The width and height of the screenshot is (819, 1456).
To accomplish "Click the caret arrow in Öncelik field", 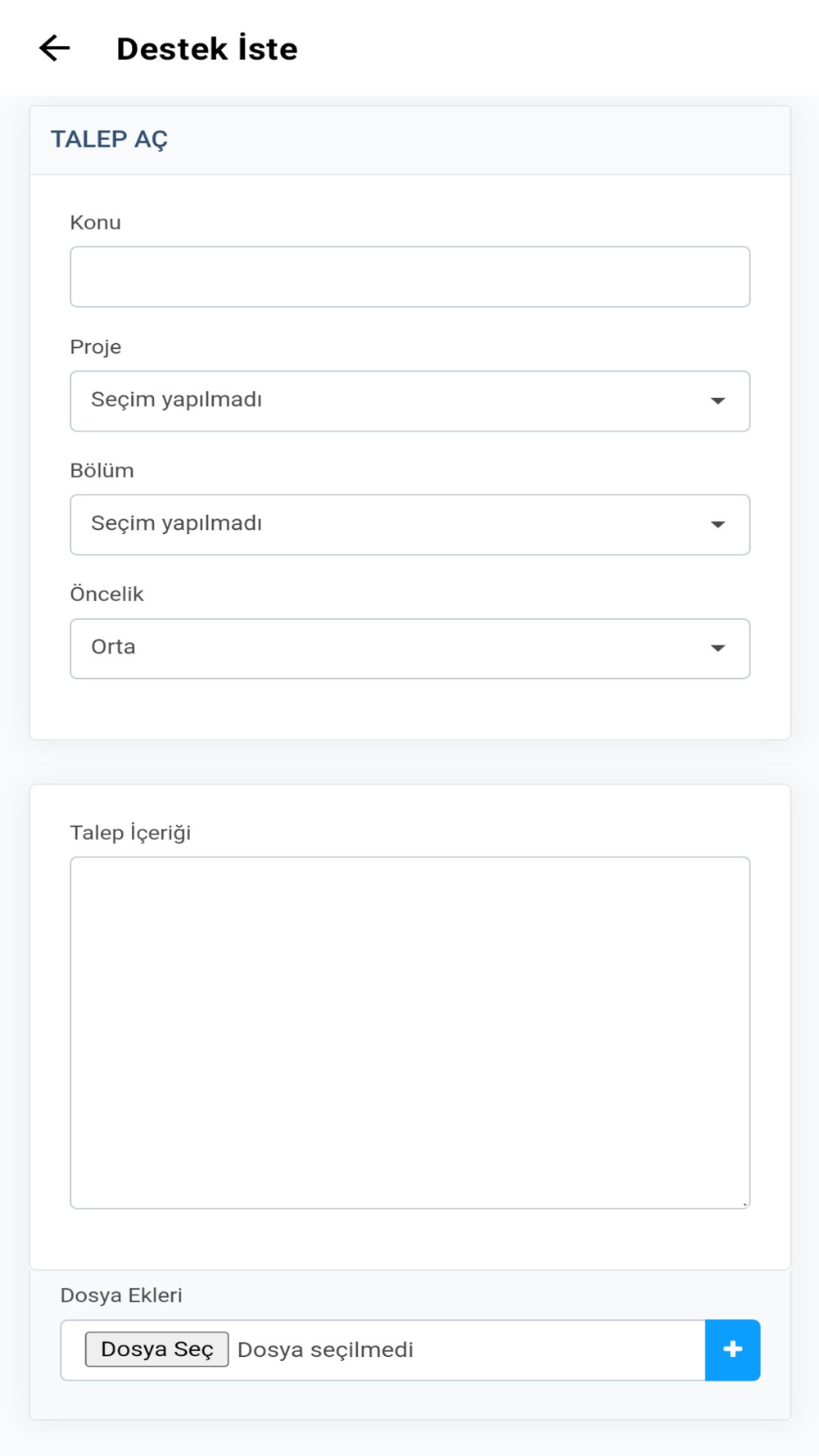I will click(717, 649).
